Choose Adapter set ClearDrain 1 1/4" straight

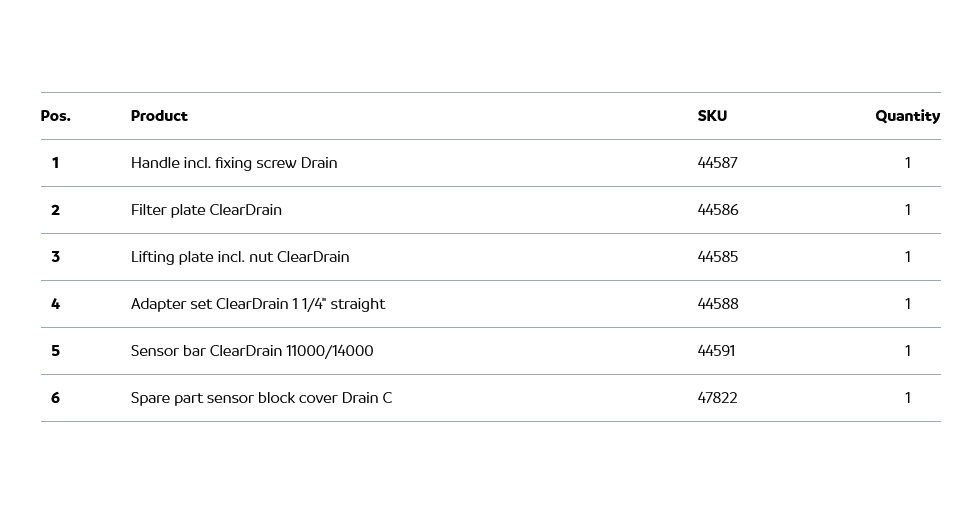pos(258,304)
